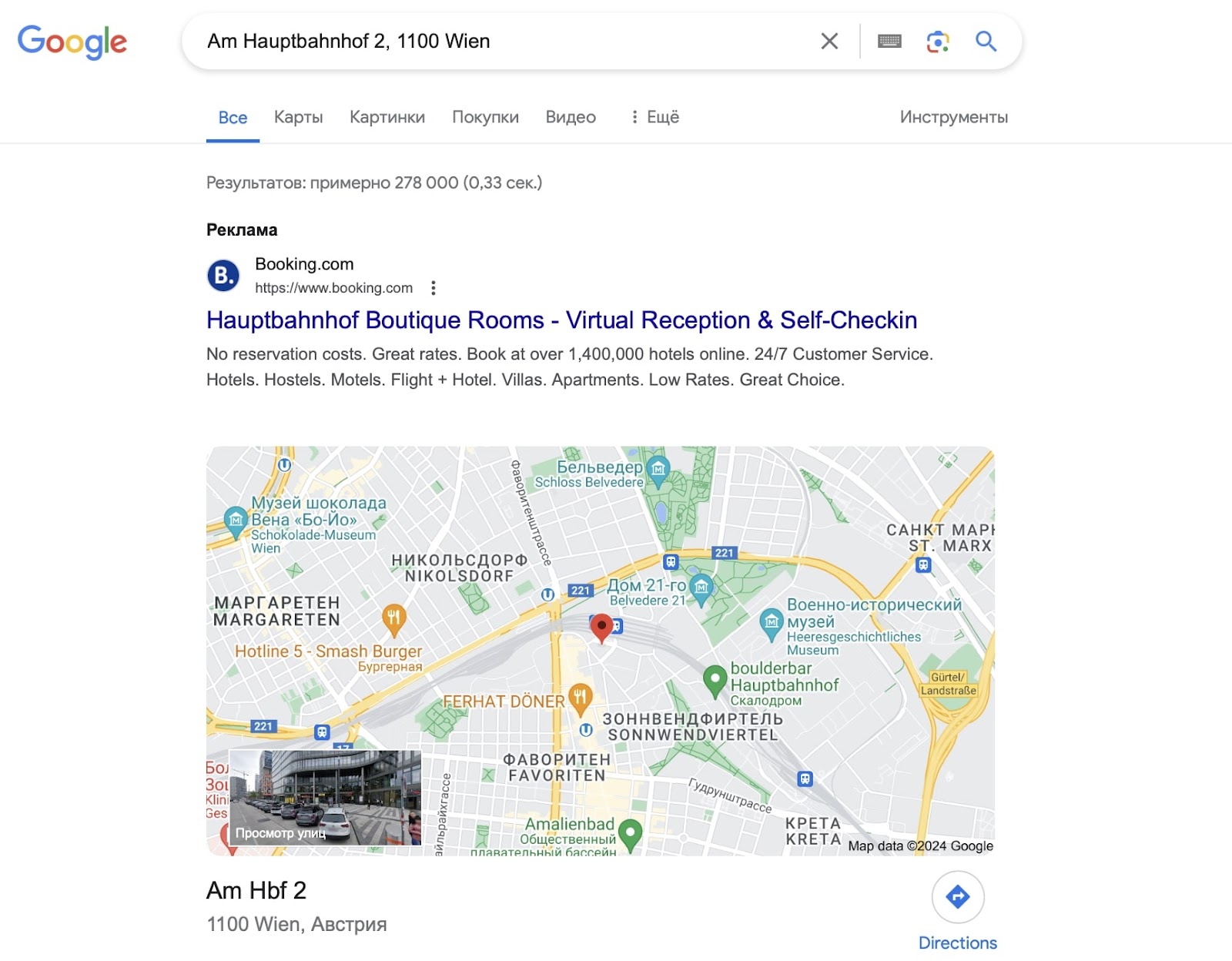Click the FAVORITEN district label
This screenshot has width=1232, height=961.
[x=557, y=775]
